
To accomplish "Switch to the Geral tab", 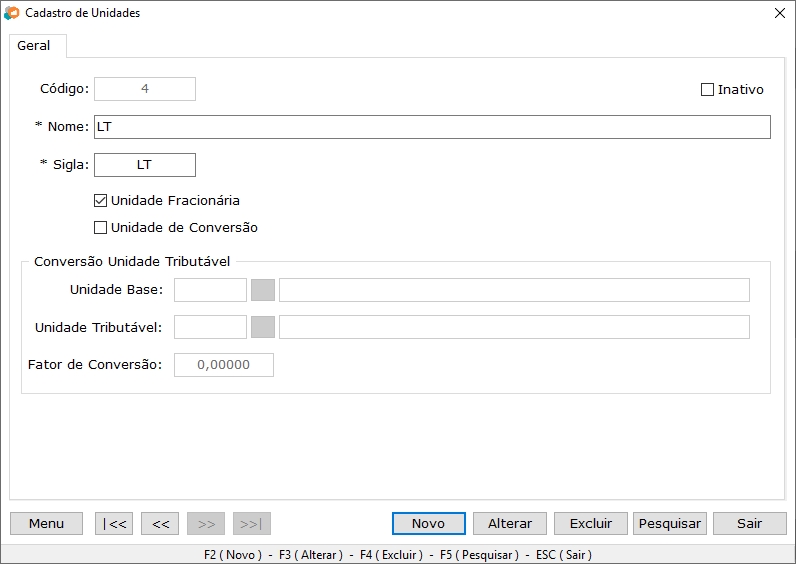I will [x=34, y=46].
